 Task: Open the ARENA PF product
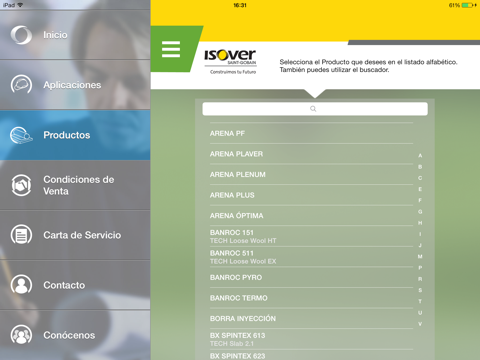tap(311, 133)
